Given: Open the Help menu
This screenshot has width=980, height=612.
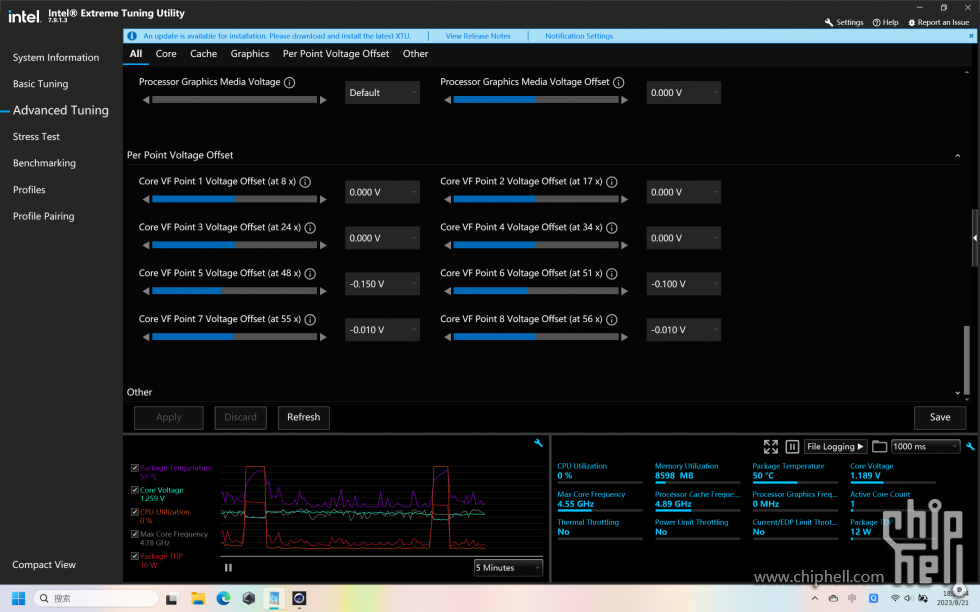Looking at the screenshot, I should [885, 23].
